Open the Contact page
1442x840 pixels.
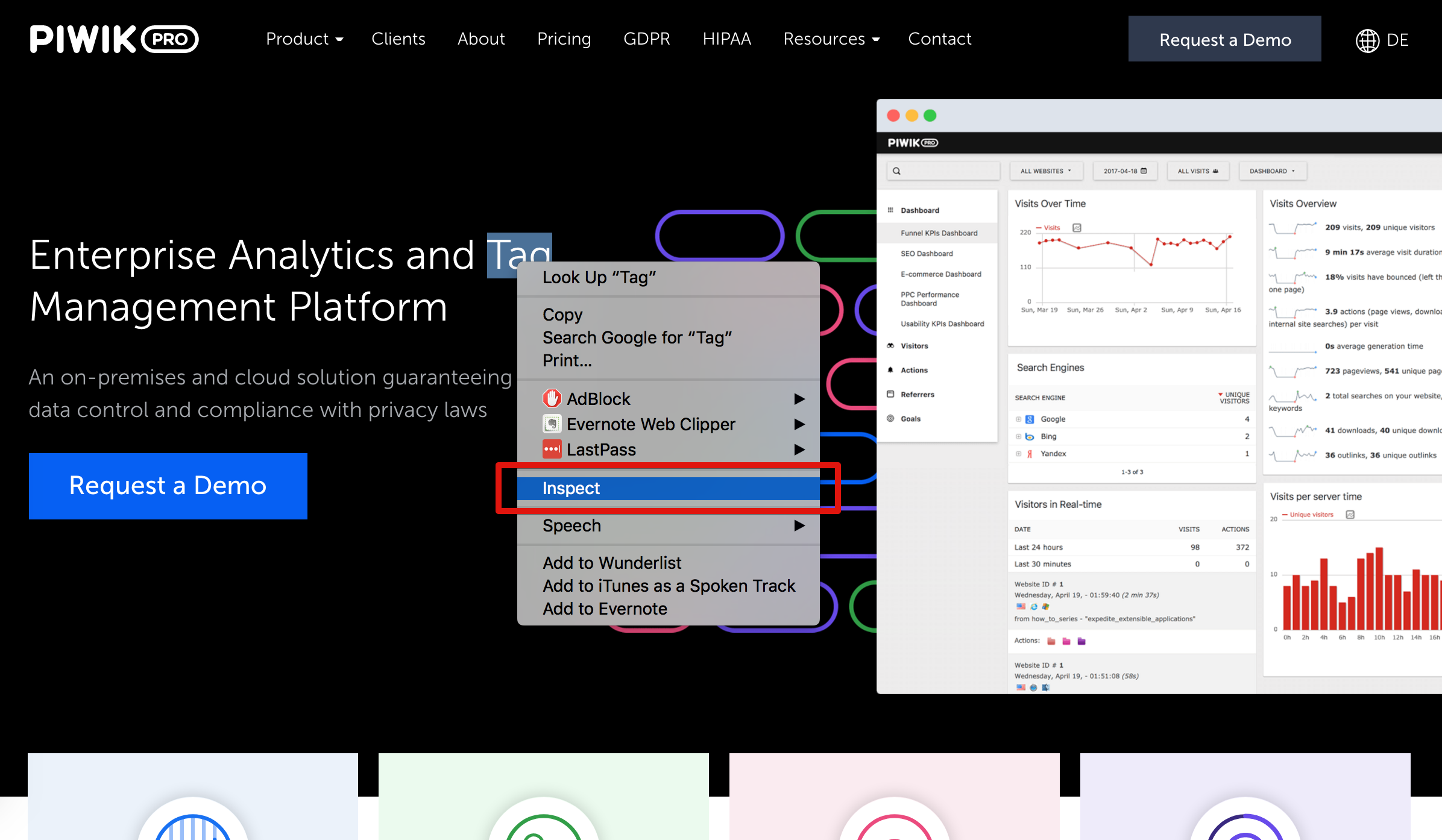pyautogui.click(x=940, y=39)
